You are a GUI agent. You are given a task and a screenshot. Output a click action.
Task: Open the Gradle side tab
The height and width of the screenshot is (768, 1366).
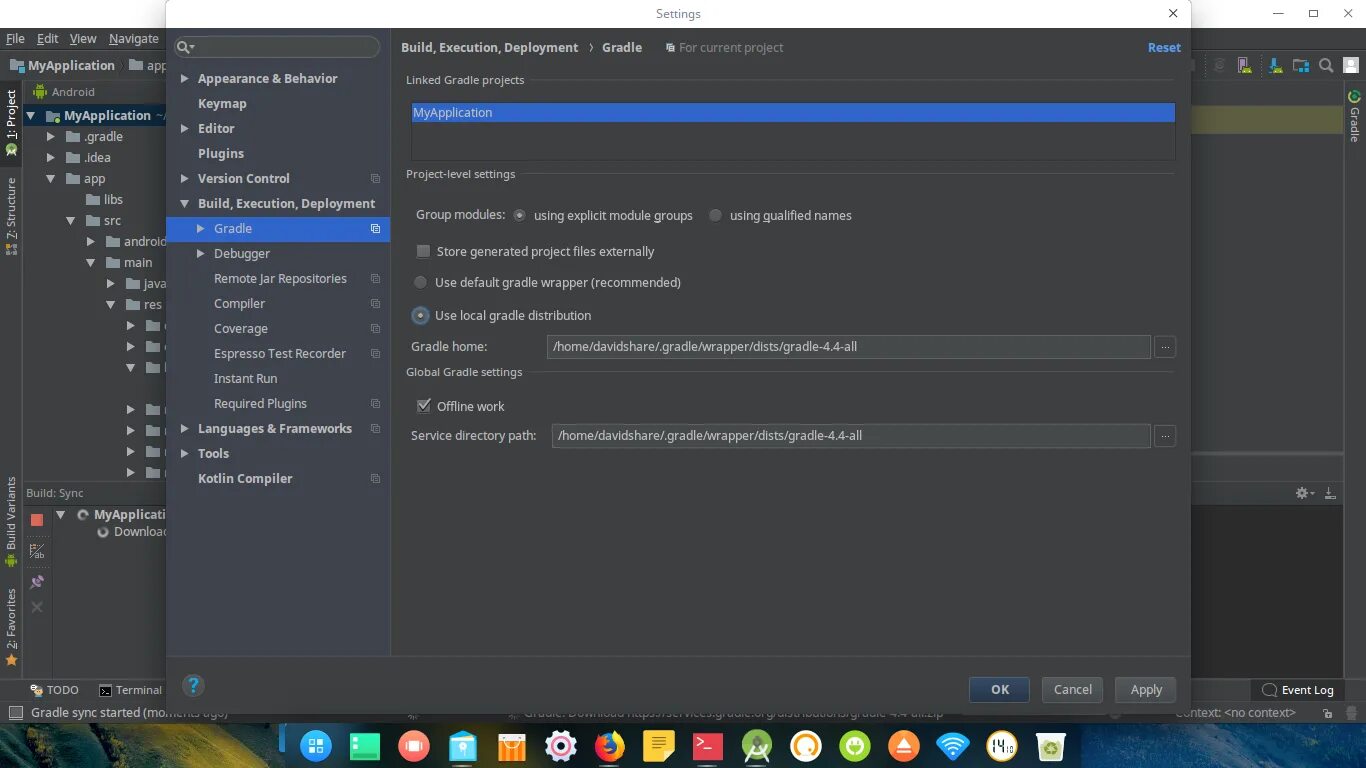point(1355,116)
